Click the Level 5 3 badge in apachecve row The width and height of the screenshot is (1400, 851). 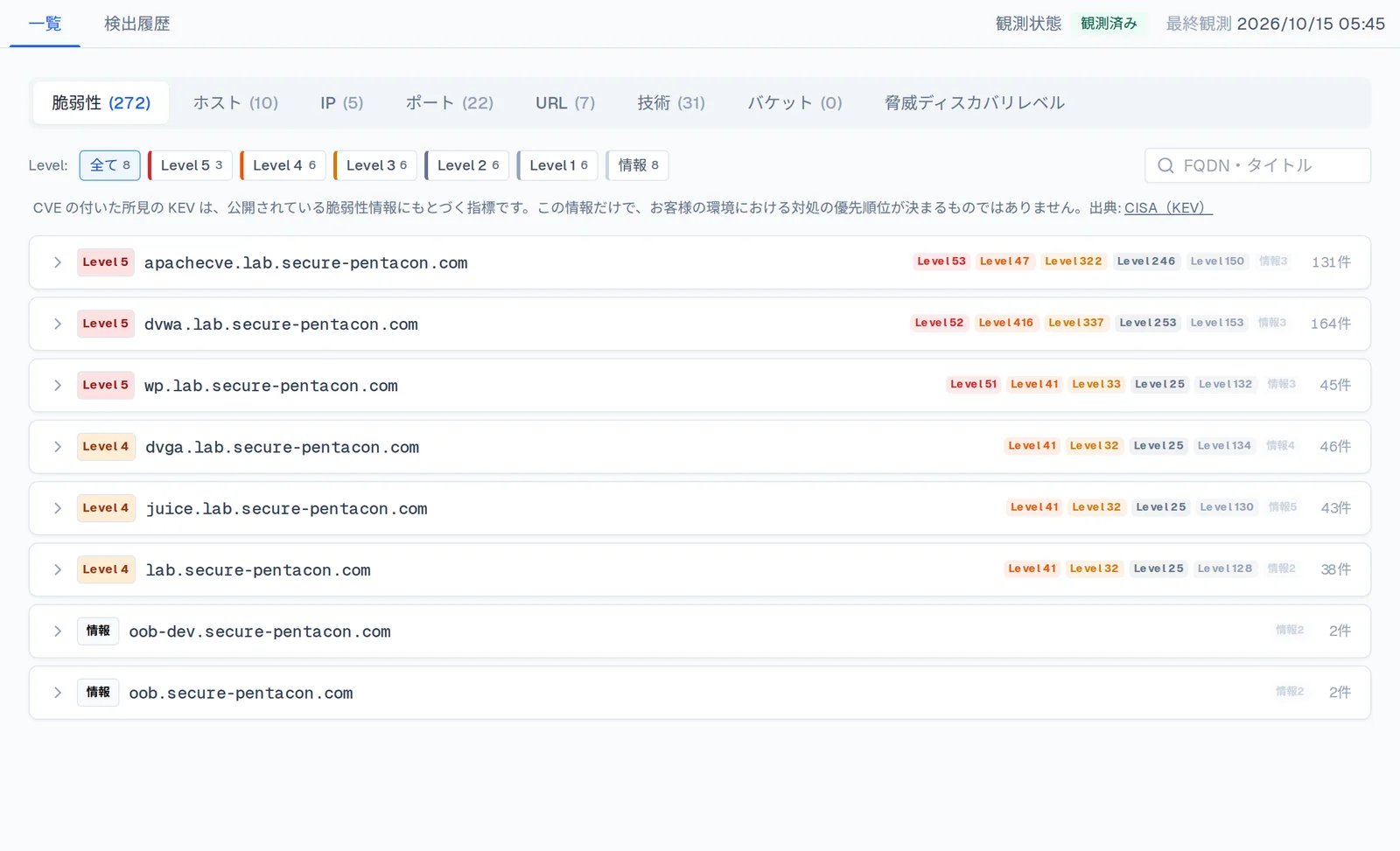click(941, 262)
